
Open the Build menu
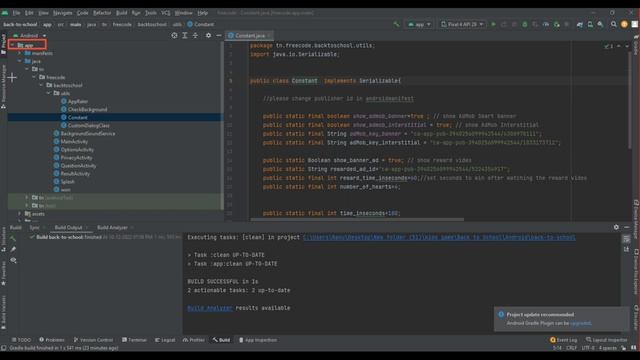point(122,13)
